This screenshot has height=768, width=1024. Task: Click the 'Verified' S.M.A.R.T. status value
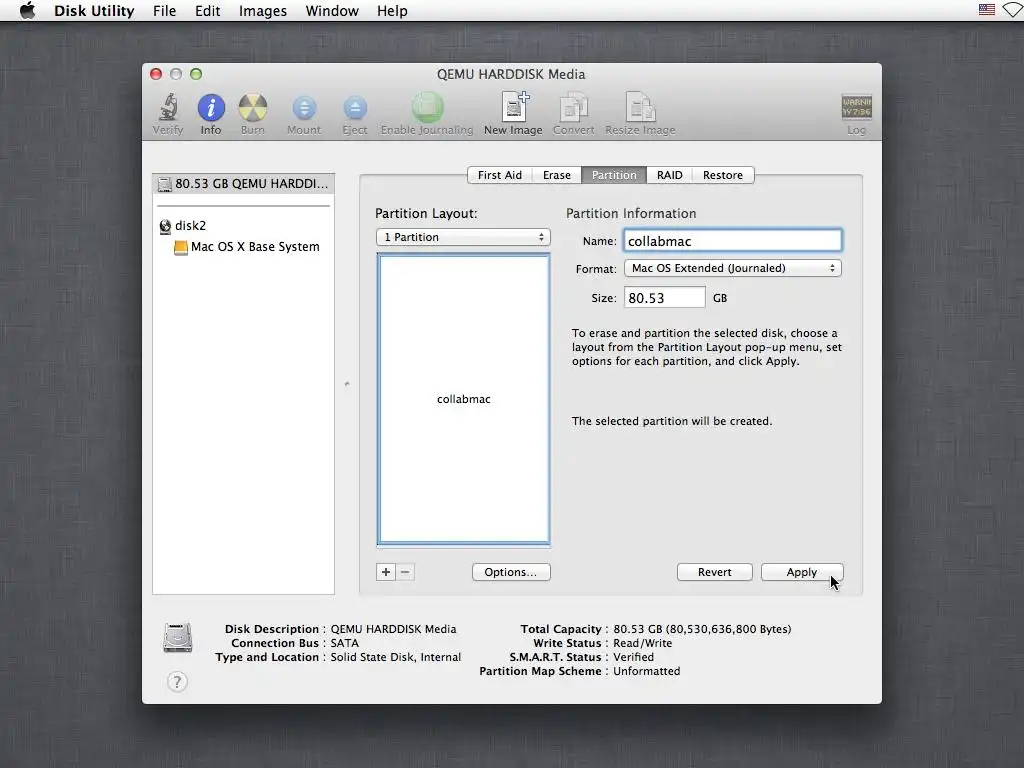(x=633, y=657)
